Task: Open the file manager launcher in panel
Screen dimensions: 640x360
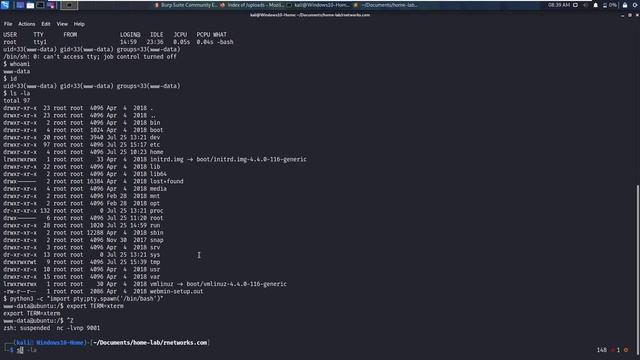Action: (x=30, y=5)
